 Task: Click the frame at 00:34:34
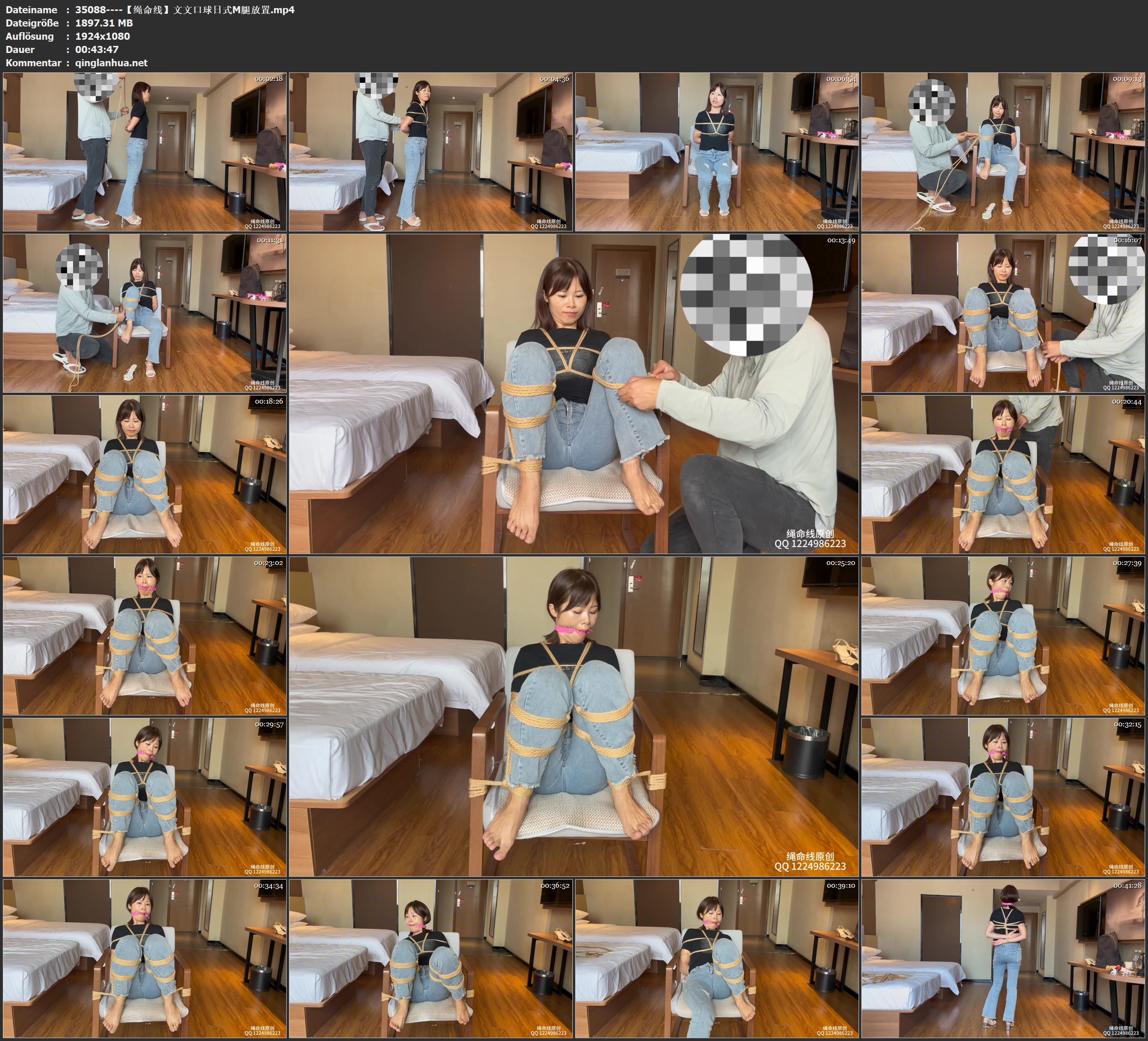145,959
